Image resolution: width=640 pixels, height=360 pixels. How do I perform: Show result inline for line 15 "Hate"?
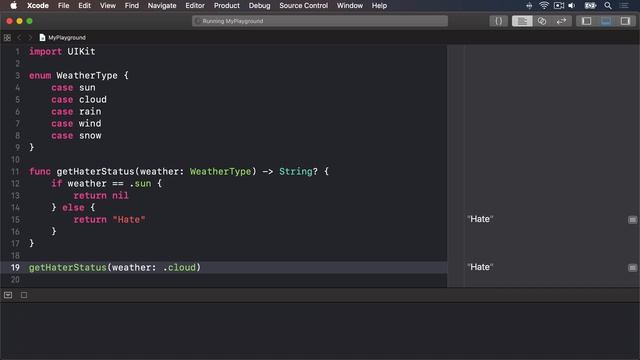(632, 220)
